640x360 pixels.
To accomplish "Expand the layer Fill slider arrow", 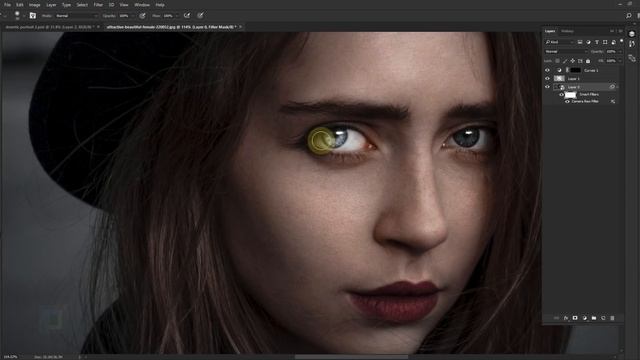I will 620,61.
